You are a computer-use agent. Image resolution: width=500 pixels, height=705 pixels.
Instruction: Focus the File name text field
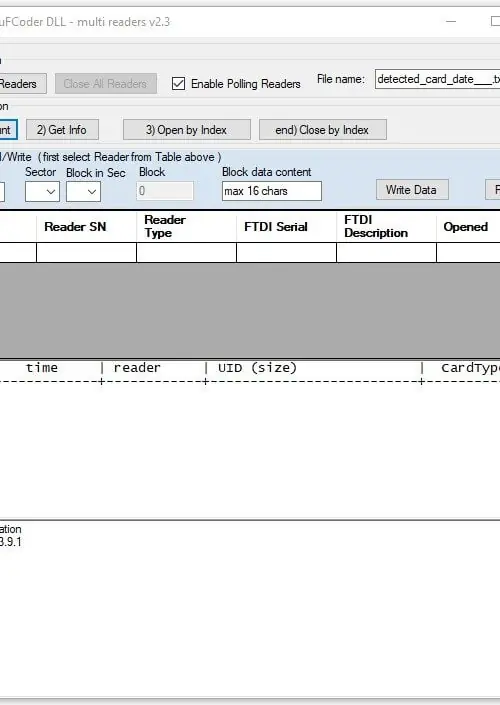[438, 79]
